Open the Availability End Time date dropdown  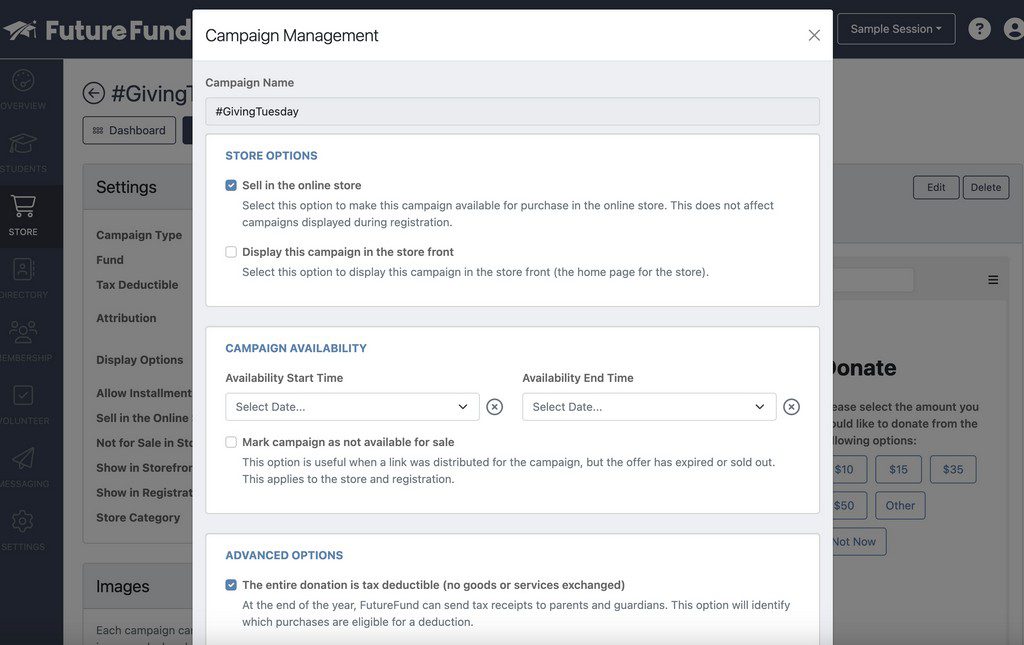pos(649,407)
